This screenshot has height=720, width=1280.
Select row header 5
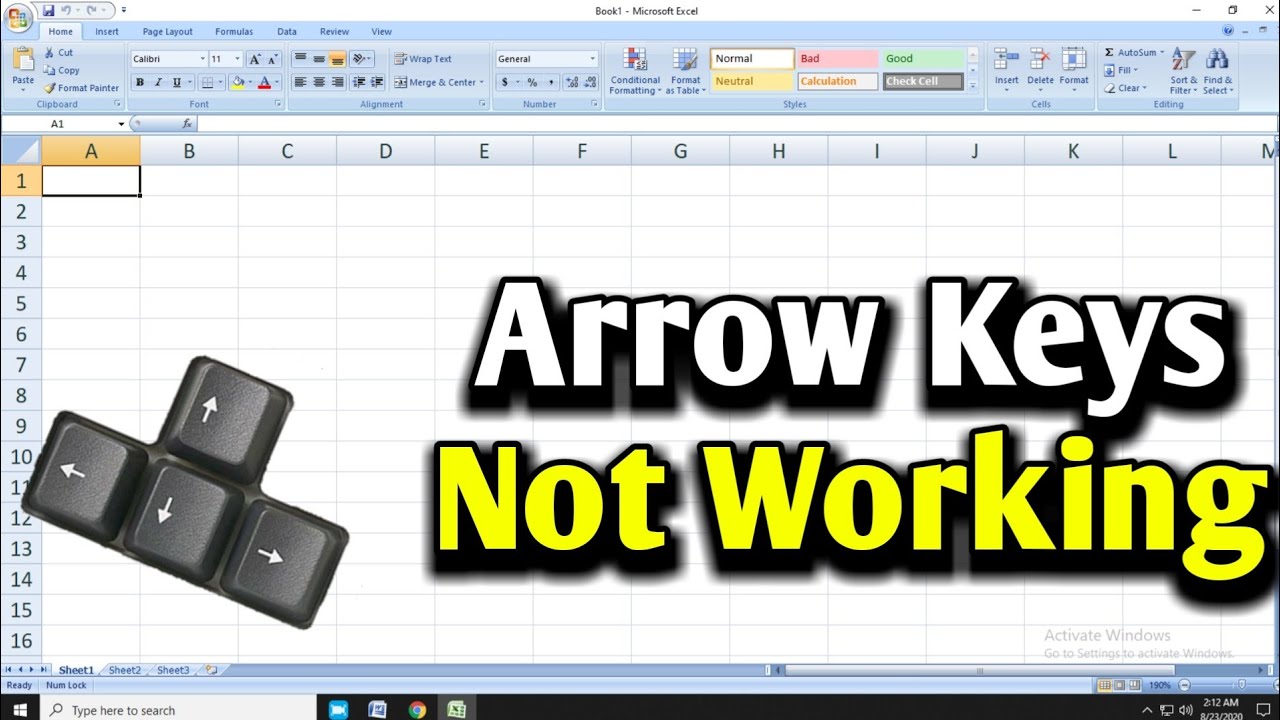pos(20,303)
